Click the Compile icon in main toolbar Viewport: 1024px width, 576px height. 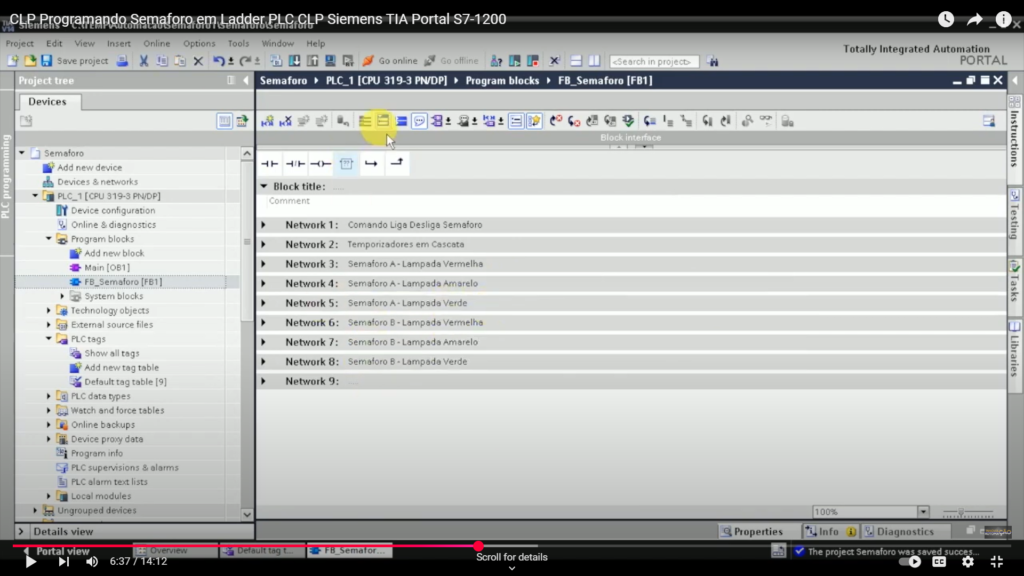276,61
